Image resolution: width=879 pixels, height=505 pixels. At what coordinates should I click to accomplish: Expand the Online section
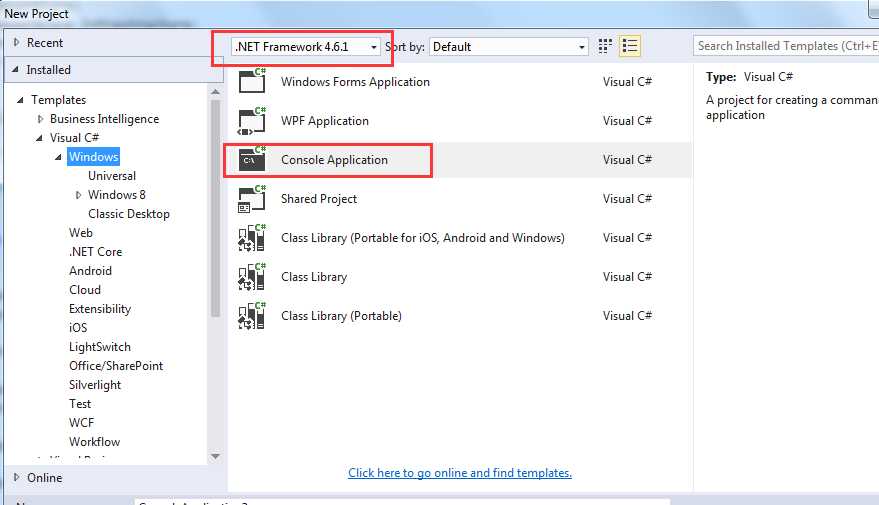pos(16,478)
